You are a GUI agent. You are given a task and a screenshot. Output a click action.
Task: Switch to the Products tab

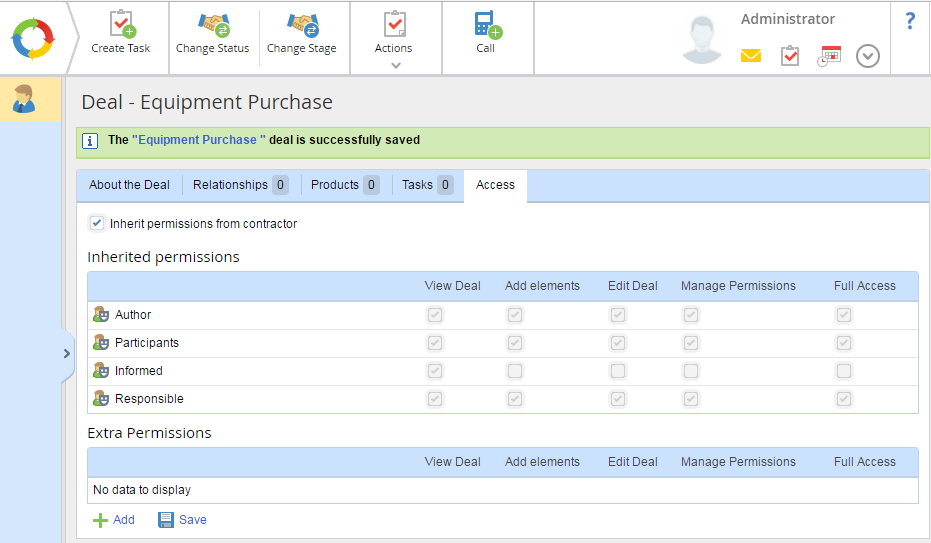(345, 185)
